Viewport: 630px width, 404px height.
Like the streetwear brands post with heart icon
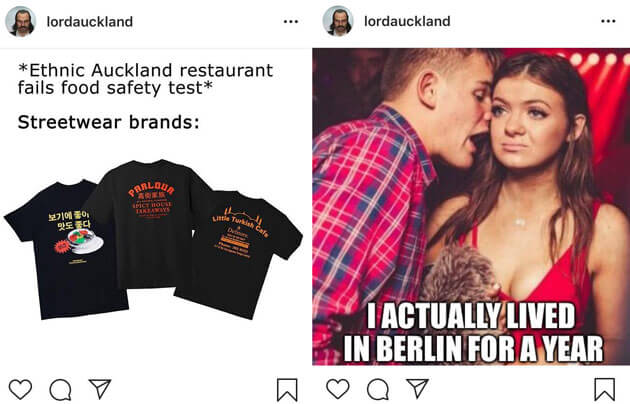(x=20, y=389)
